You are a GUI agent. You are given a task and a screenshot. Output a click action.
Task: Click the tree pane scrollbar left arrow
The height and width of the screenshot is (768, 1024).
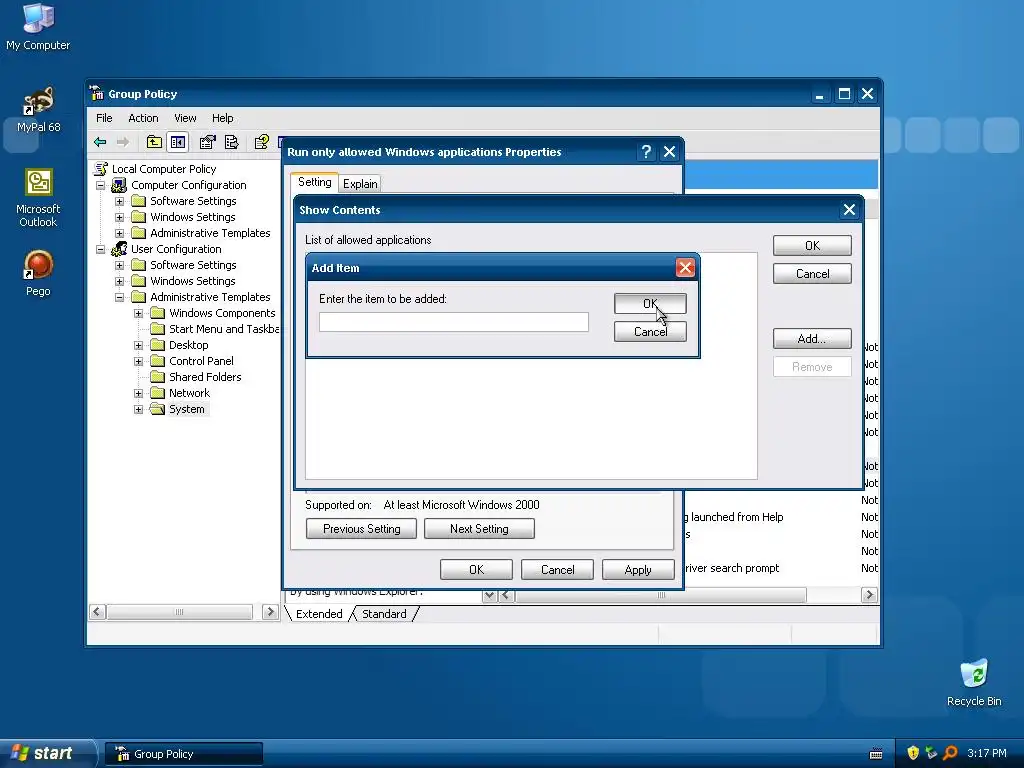(x=97, y=612)
